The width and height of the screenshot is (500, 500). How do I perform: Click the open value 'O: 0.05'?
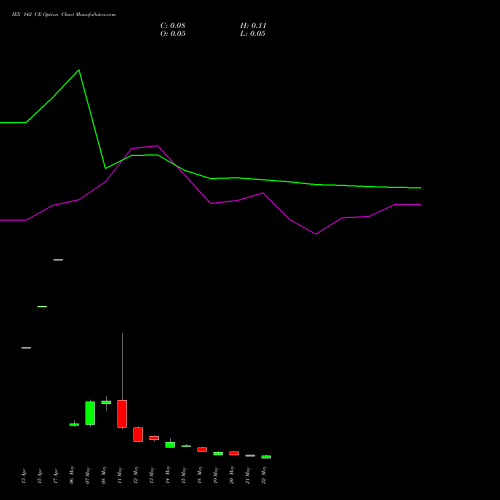pyautogui.click(x=173, y=34)
